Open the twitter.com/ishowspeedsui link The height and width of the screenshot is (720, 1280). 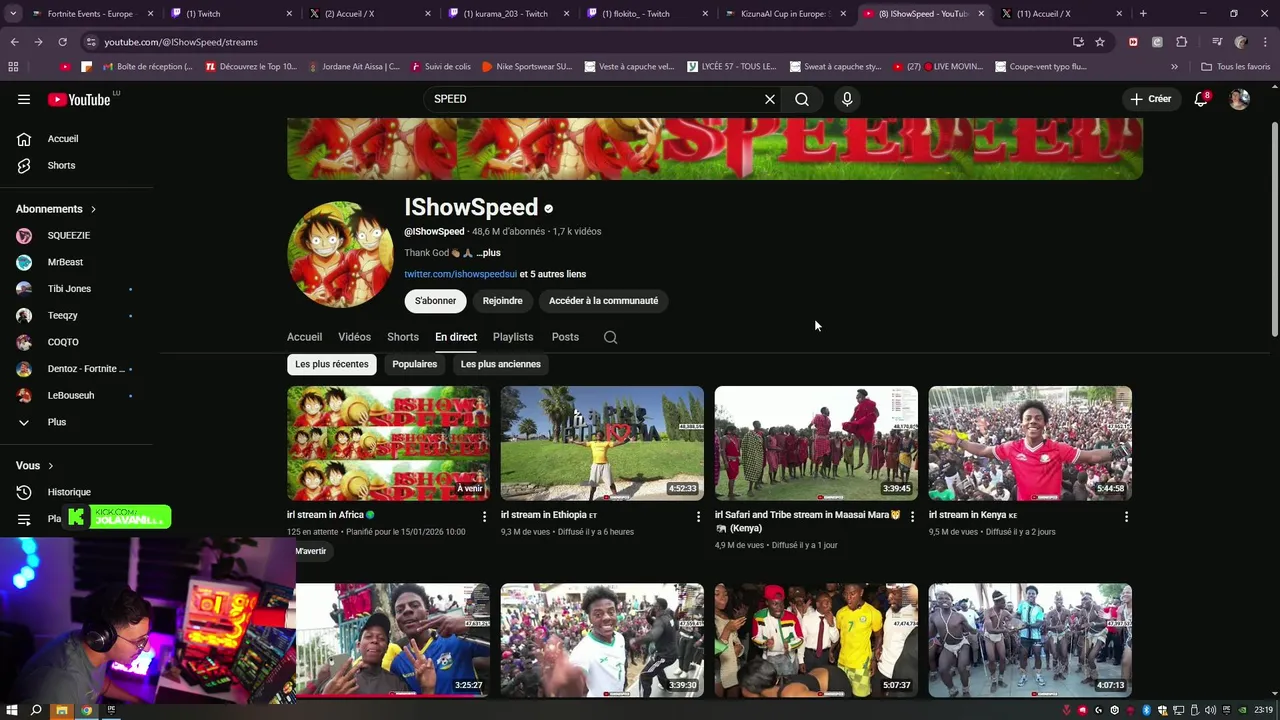pos(461,274)
